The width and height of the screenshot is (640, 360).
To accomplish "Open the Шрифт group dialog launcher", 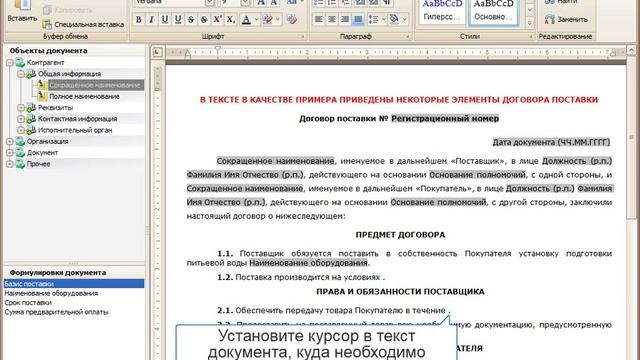I will (x=303, y=36).
